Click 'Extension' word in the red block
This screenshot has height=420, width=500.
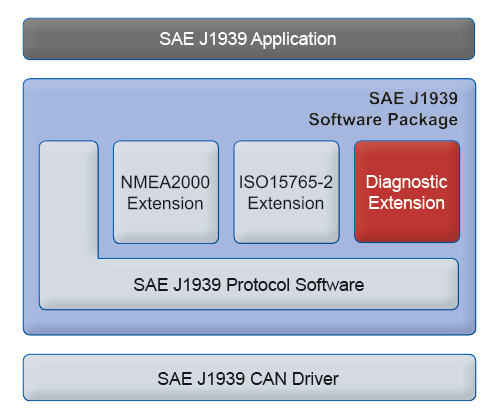tap(407, 203)
